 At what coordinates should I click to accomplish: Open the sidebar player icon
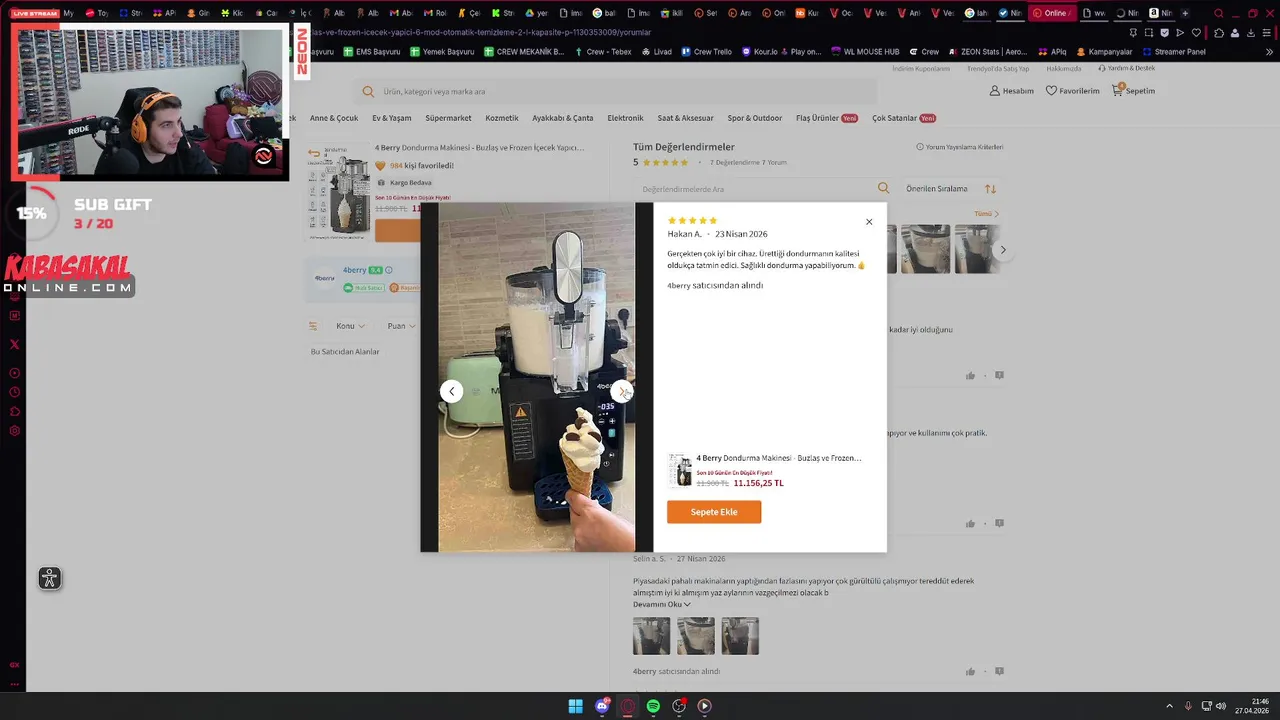(14, 373)
